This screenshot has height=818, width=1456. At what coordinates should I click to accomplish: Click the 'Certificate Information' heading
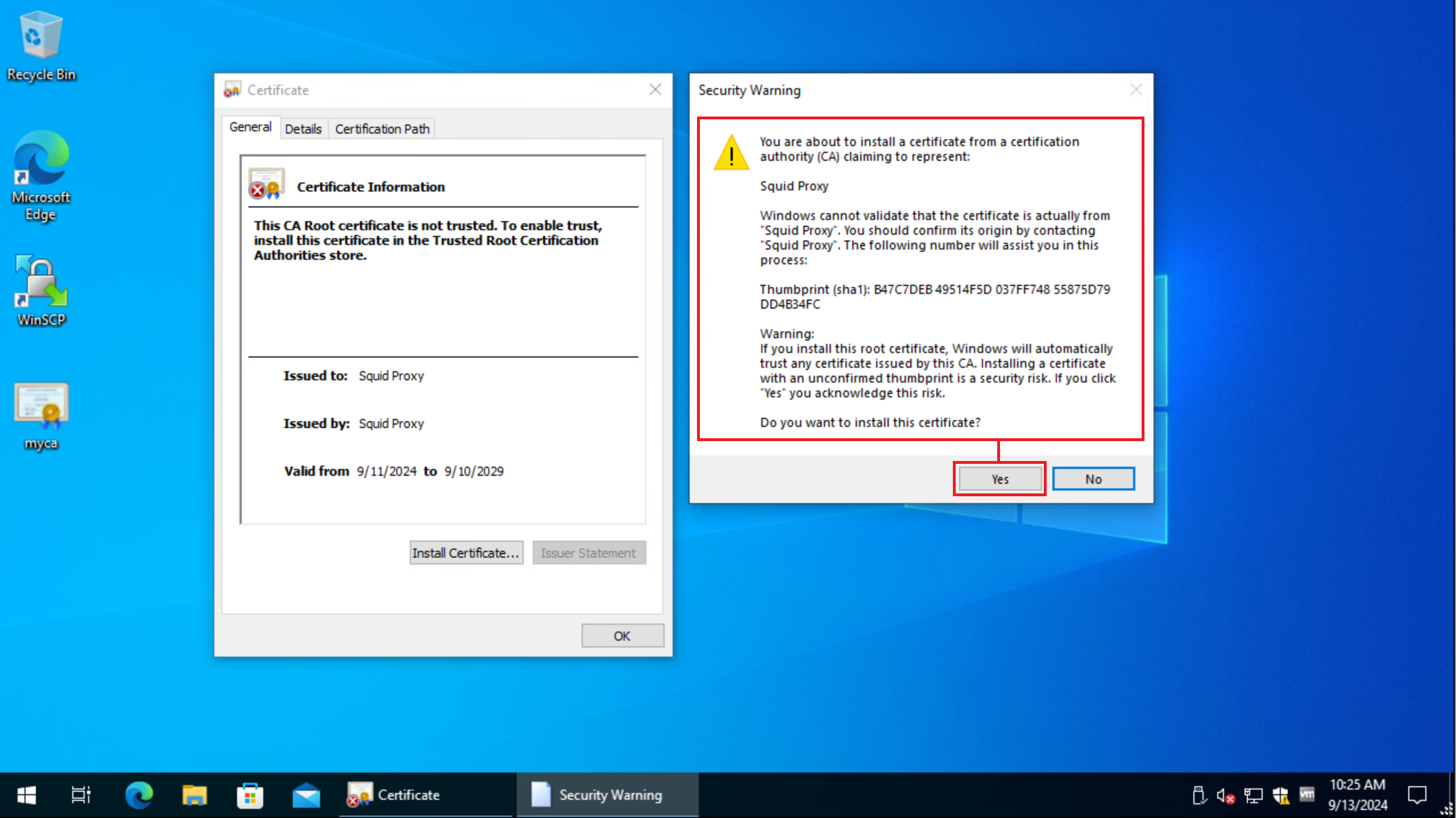(x=371, y=187)
